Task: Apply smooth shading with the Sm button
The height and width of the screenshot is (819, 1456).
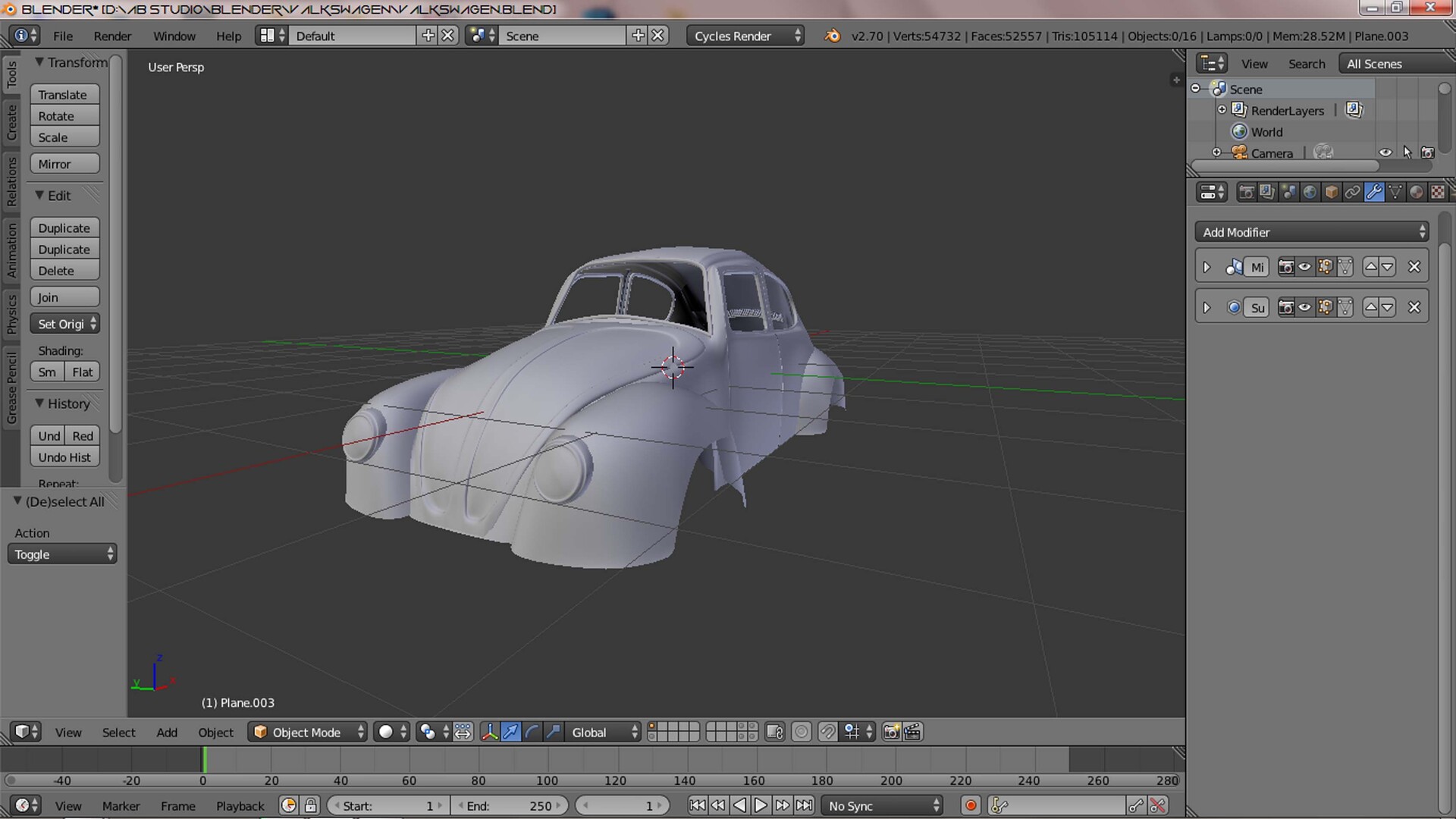Action: (x=46, y=372)
